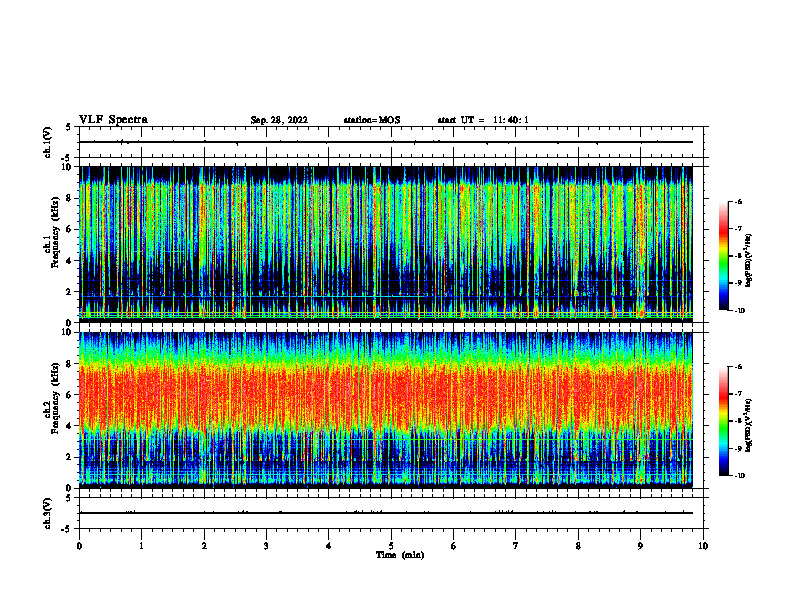Image resolution: width=792 pixels, height=612 pixels.
Task: Click the "-5" tick on ch.3(V) axis
Action: (66, 529)
